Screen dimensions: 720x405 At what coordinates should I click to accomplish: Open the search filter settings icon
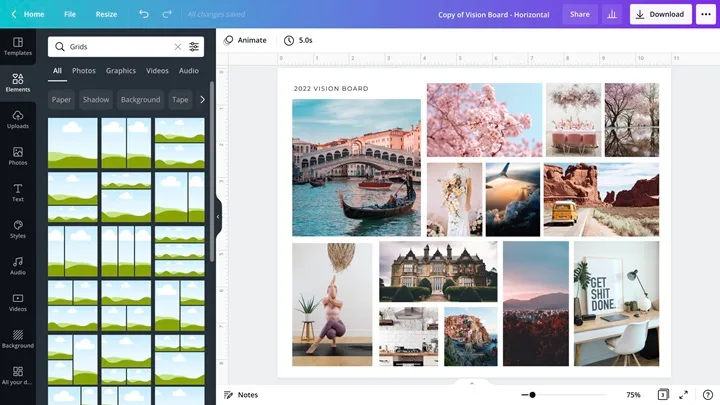194,47
